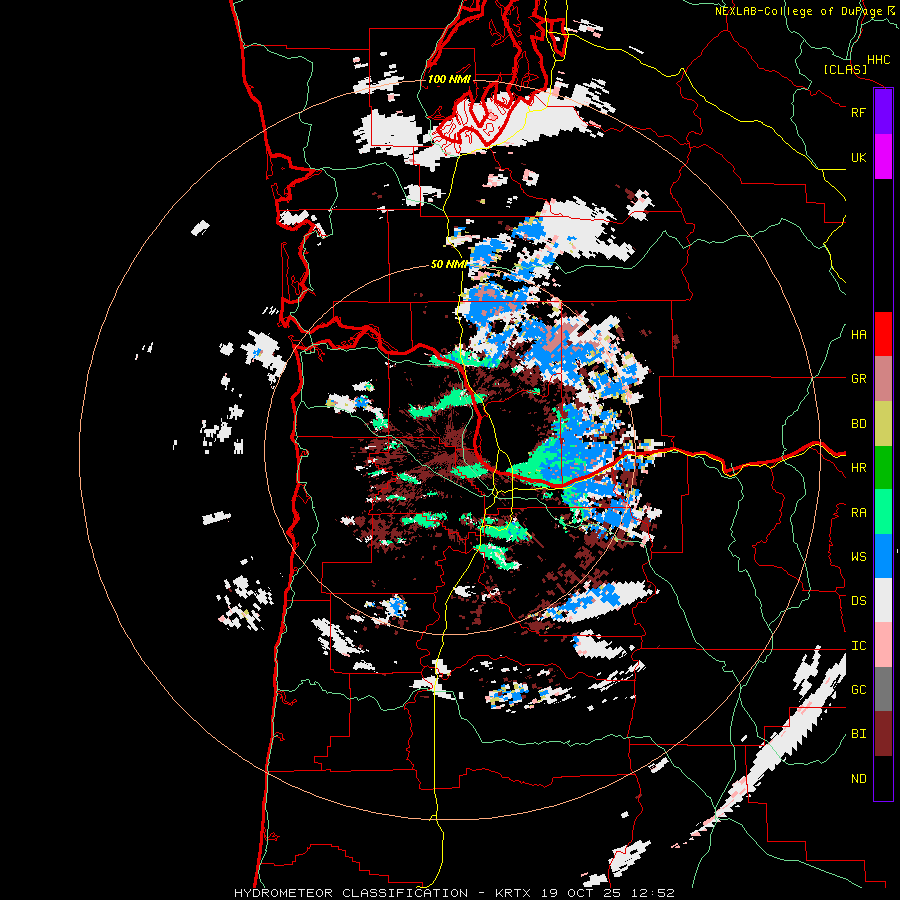Click the purple RF color swatch in legend
Screen dimensions: 900x900
(883, 112)
